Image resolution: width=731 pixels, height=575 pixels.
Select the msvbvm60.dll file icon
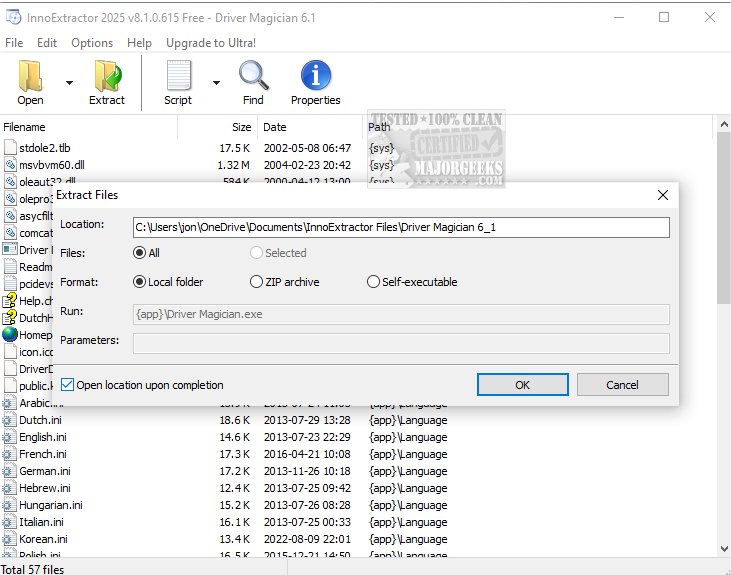[x=10, y=165]
